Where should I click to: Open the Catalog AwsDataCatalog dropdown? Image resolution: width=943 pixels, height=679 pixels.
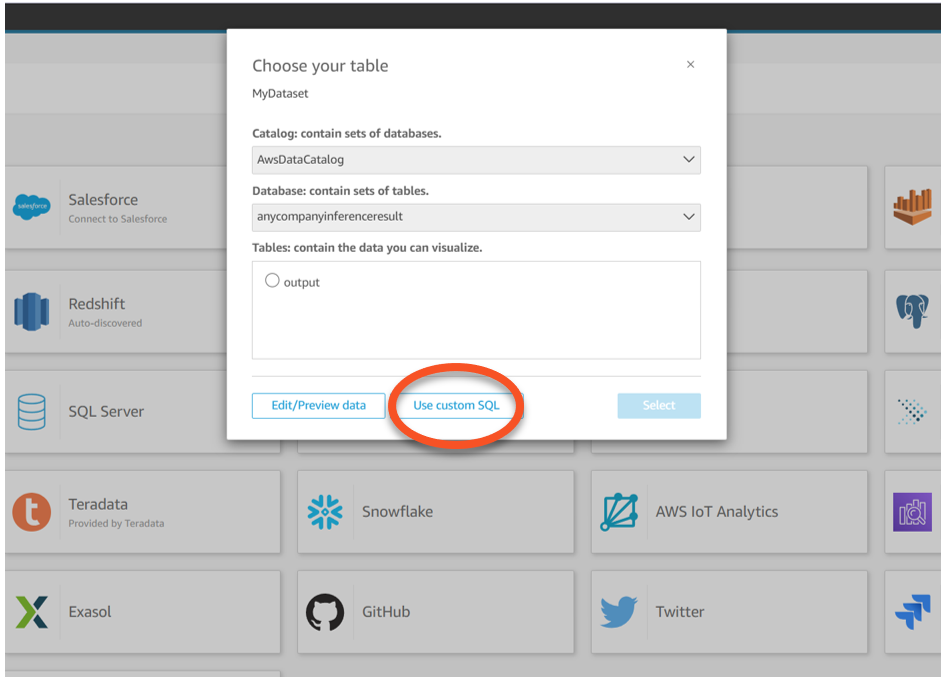pos(476,160)
